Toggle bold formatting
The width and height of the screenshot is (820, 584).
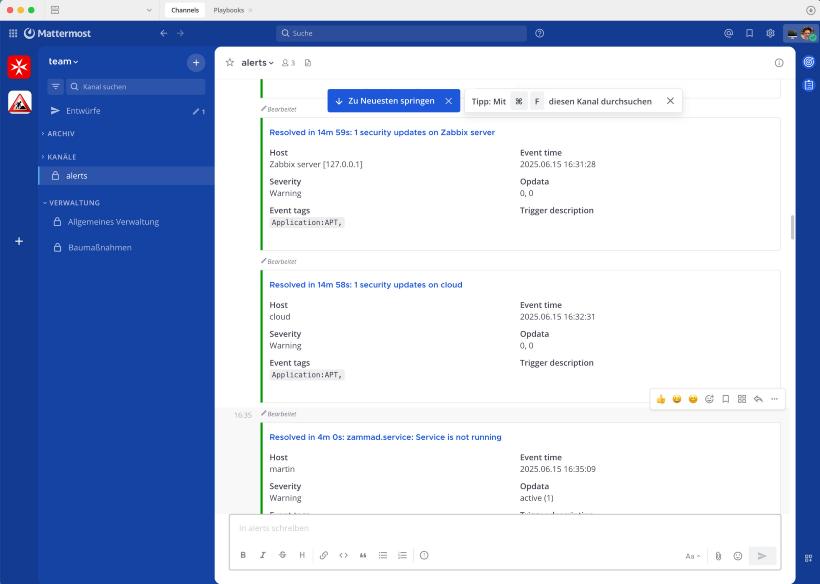[x=243, y=555]
